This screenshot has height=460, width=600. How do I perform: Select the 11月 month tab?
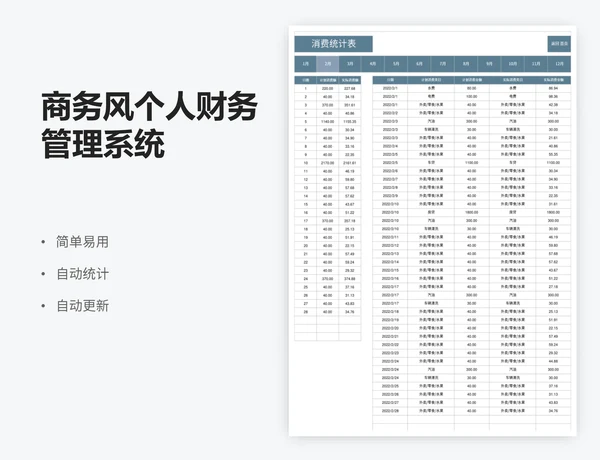click(x=536, y=64)
